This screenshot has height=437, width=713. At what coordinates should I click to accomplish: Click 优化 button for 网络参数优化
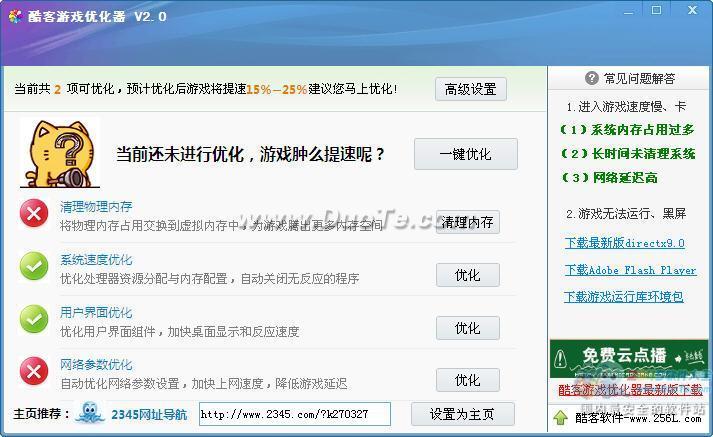[x=467, y=380]
